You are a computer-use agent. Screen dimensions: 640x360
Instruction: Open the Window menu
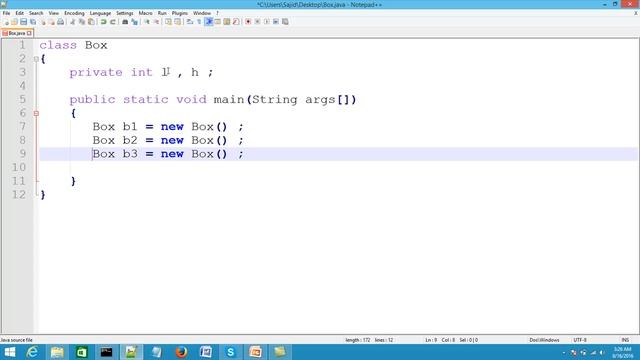click(202, 13)
